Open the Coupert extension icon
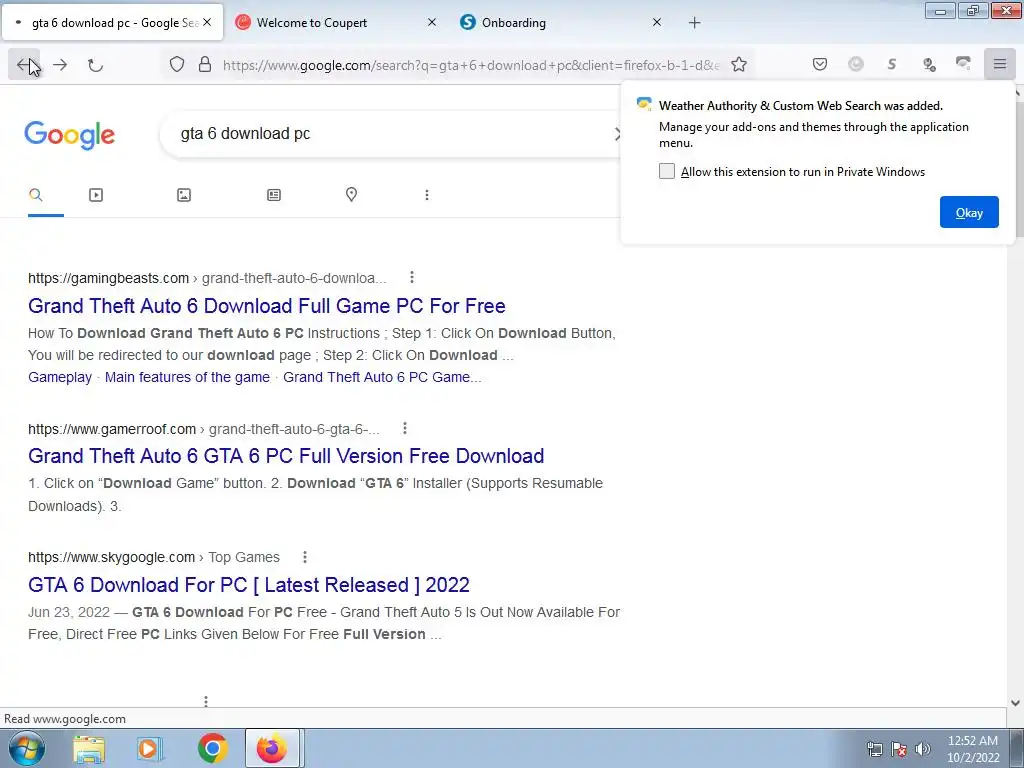The height and width of the screenshot is (768, 1024). click(856, 64)
